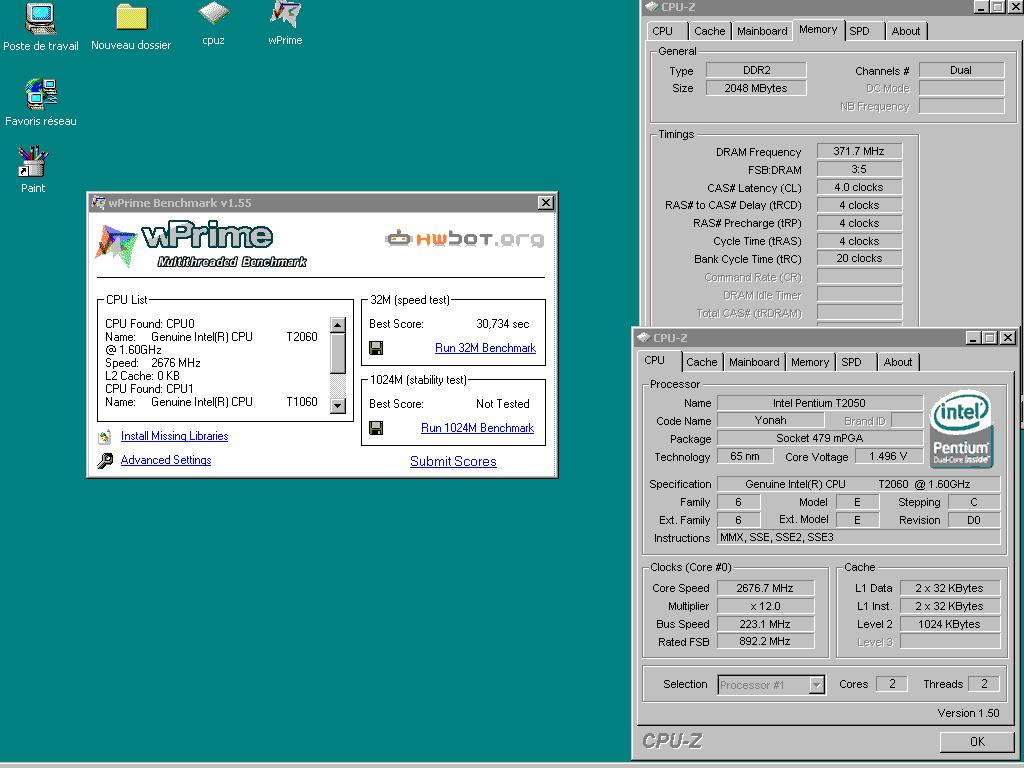The image size is (1024, 768).
Task: Click the Core Voltage 1.496 V field
Action: (x=888, y=456)
